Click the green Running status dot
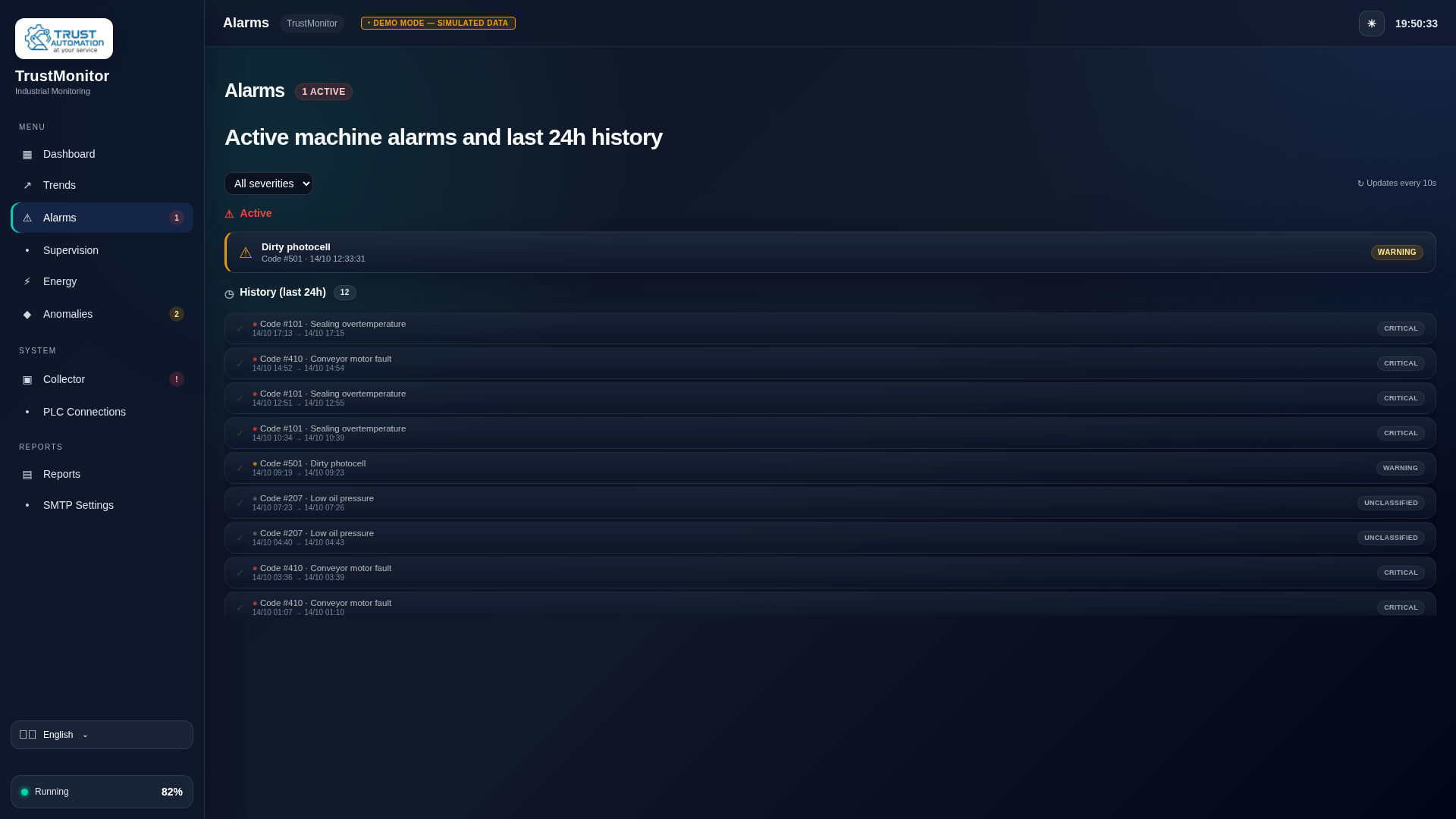The image size is (1456, 819). 24,792
